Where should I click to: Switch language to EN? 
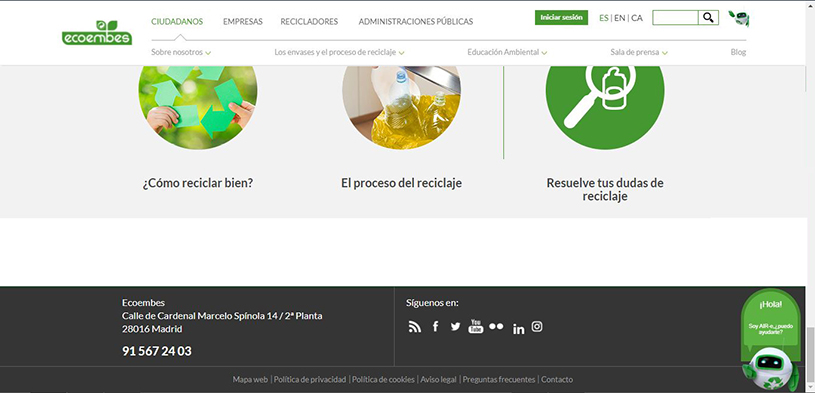point(620,18)
